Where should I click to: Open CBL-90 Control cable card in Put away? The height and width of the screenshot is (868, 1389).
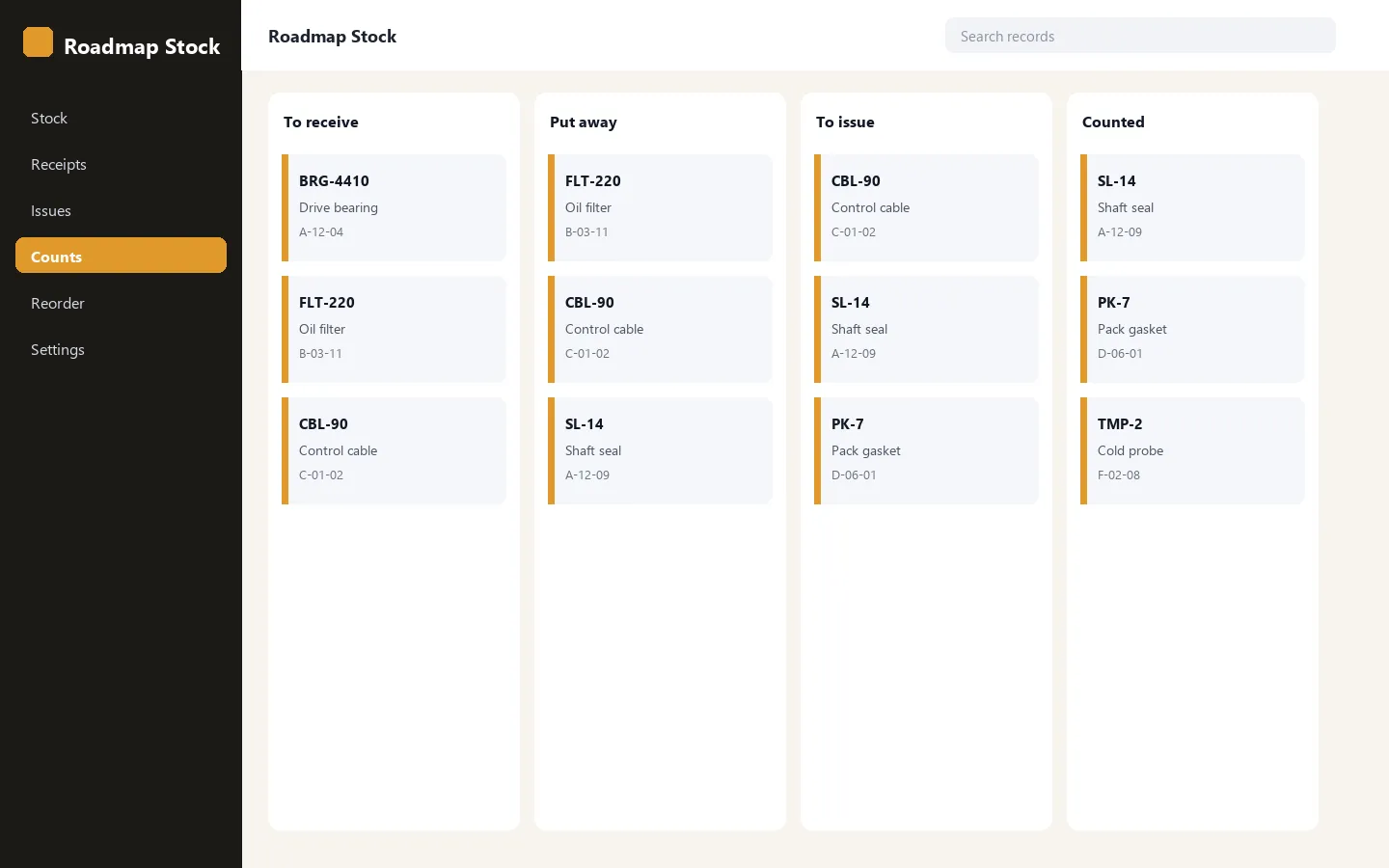pos(660,329)
